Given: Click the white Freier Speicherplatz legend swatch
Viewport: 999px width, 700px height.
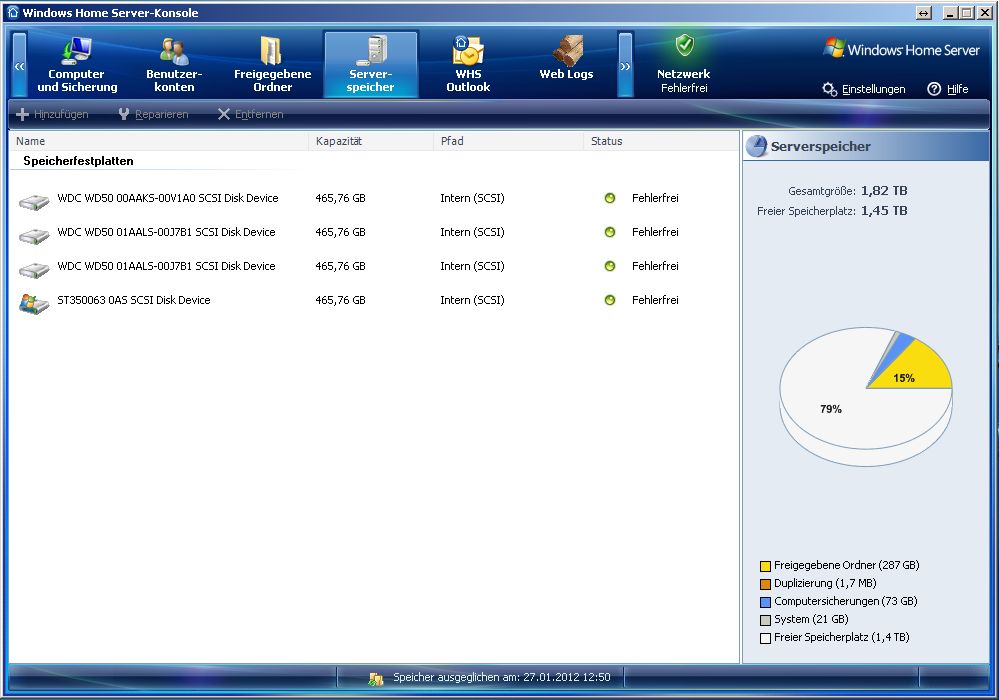Looking at the screenshot, I should point(765,638).
